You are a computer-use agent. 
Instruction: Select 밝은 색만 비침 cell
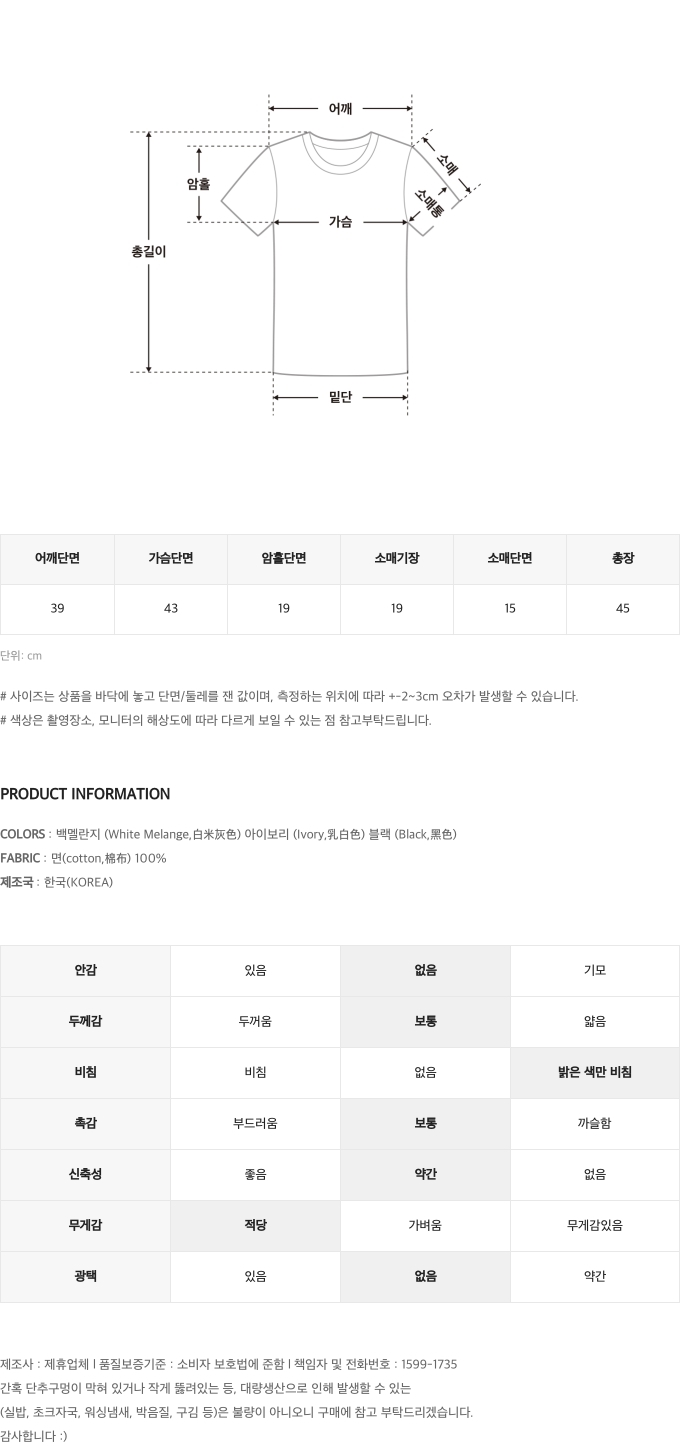(x=595, y=1072)
